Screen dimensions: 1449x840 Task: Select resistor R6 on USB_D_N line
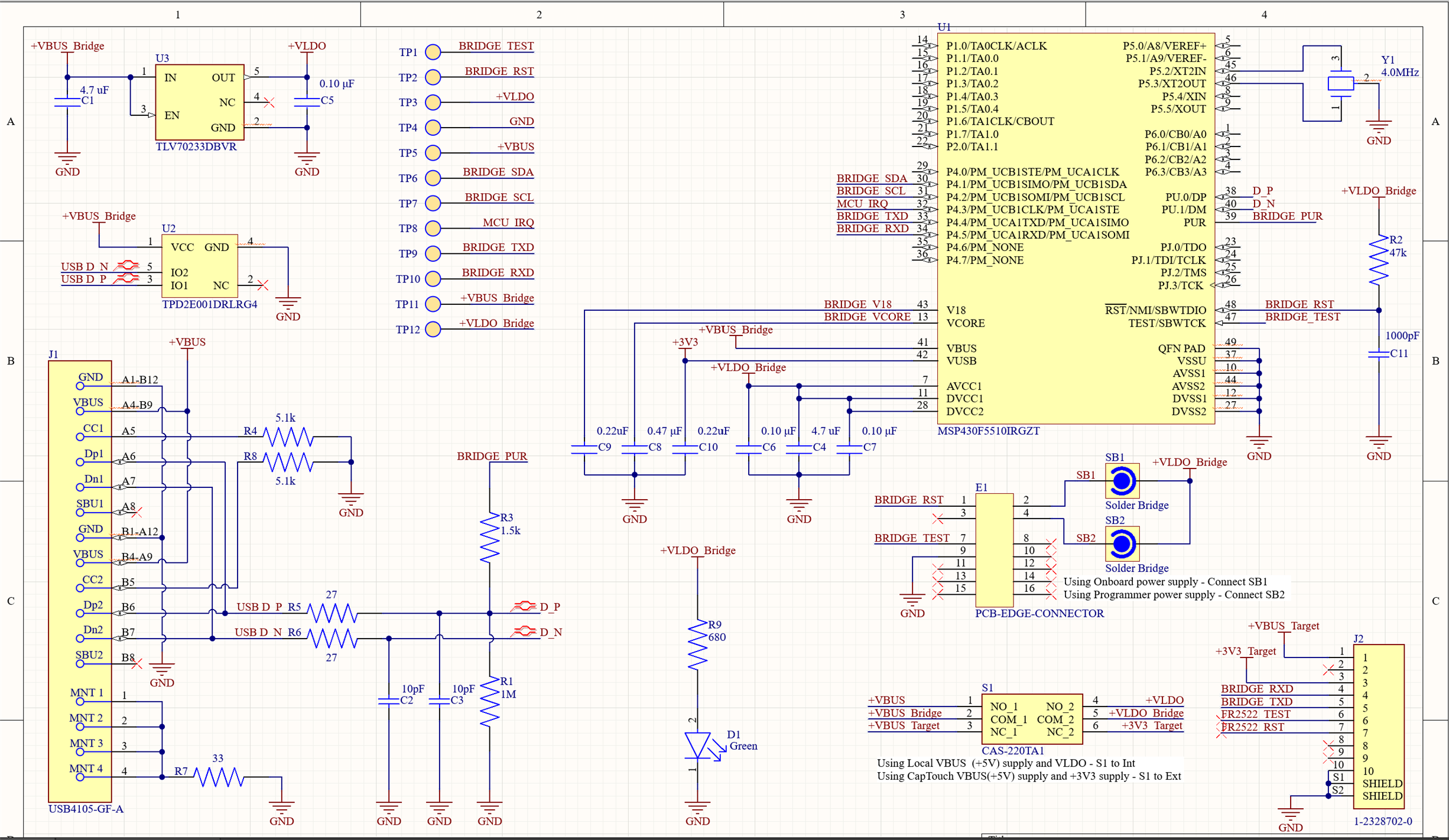point(332,639)
